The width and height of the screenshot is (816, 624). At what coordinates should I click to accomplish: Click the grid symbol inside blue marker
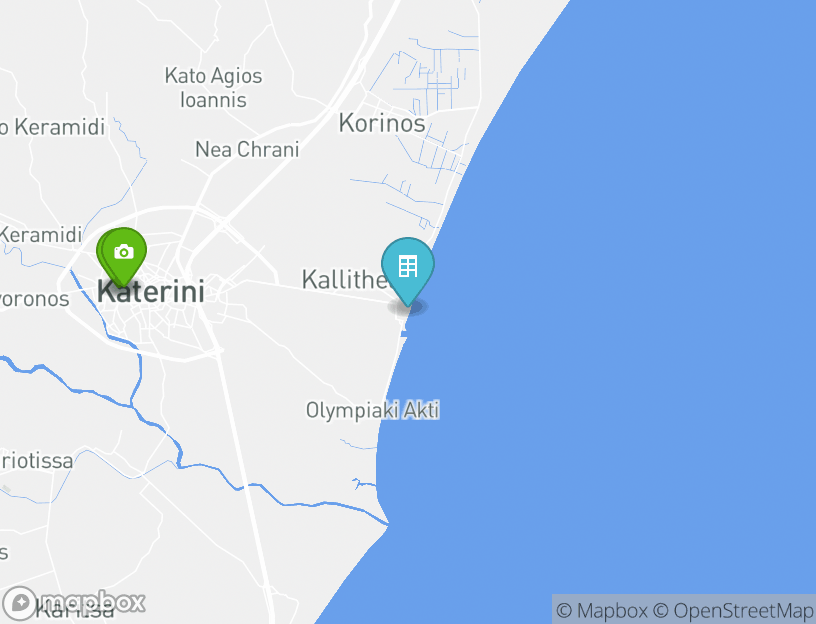pos(407,266)
